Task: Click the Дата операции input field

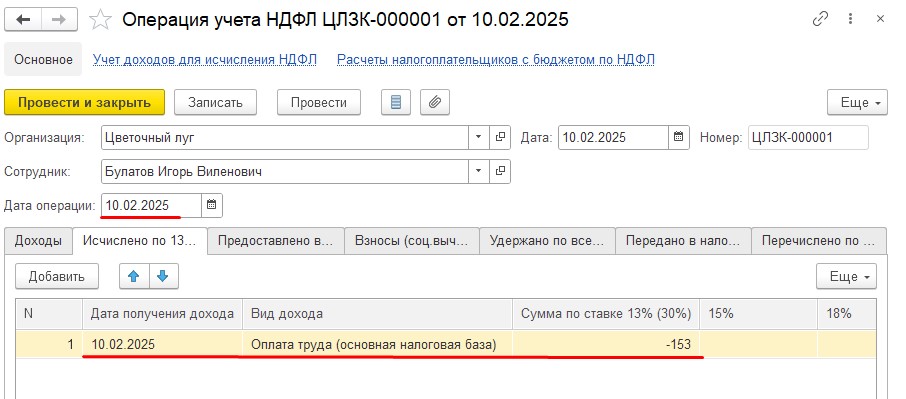Action: point(151,205)
